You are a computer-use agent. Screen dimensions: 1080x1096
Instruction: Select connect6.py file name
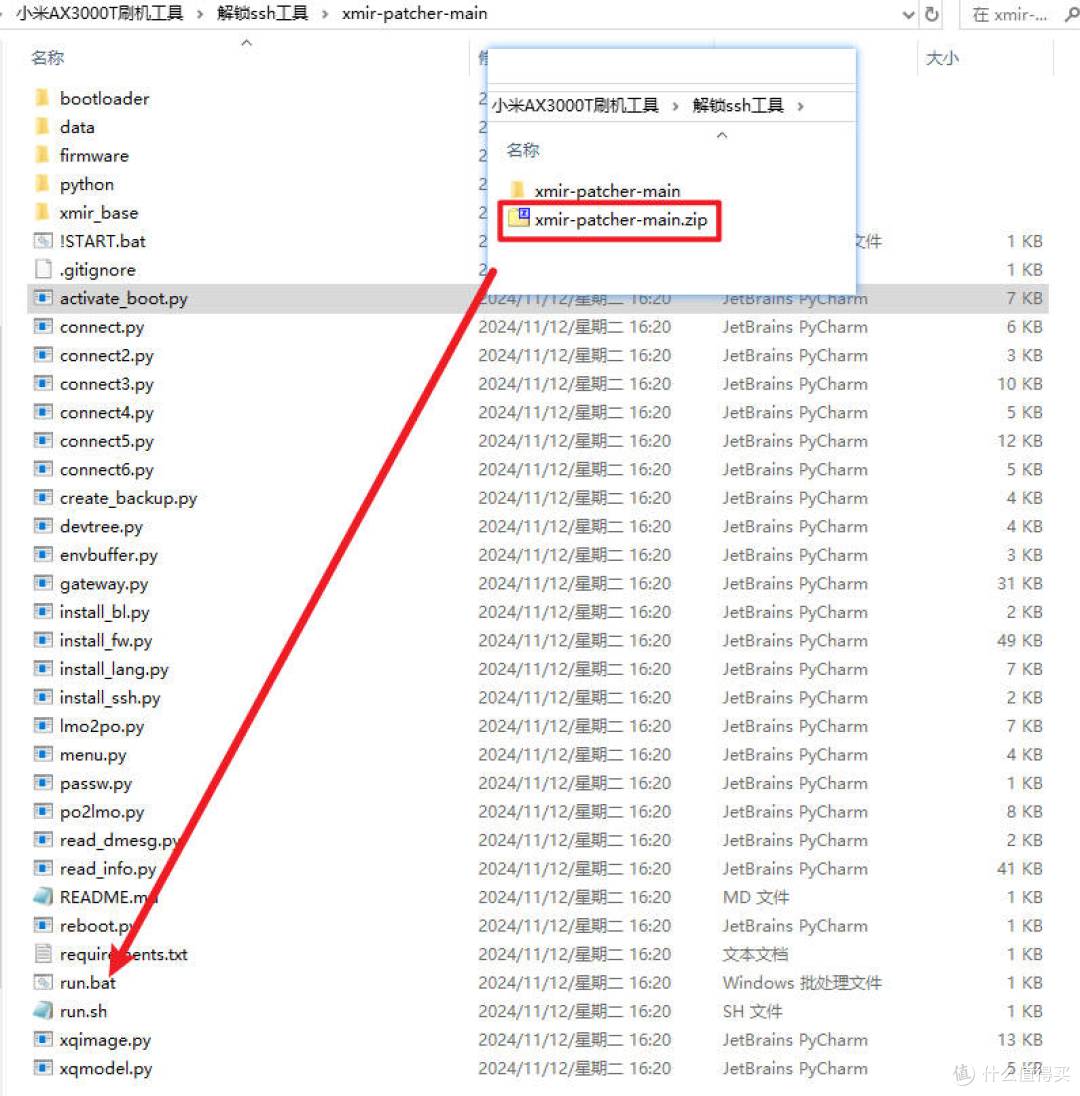pyautogui.click(x=106, y=470)
